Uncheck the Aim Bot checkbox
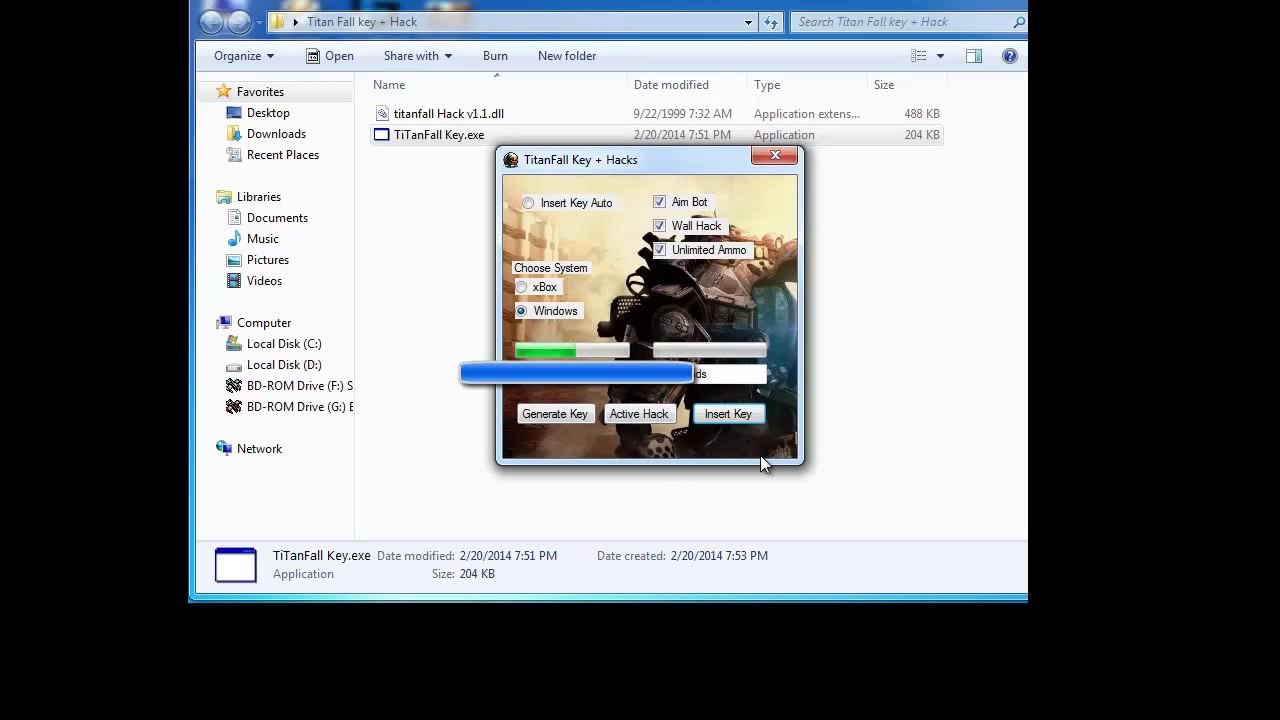Screen dimensions: 1280x720 click(x=659, y=202)
